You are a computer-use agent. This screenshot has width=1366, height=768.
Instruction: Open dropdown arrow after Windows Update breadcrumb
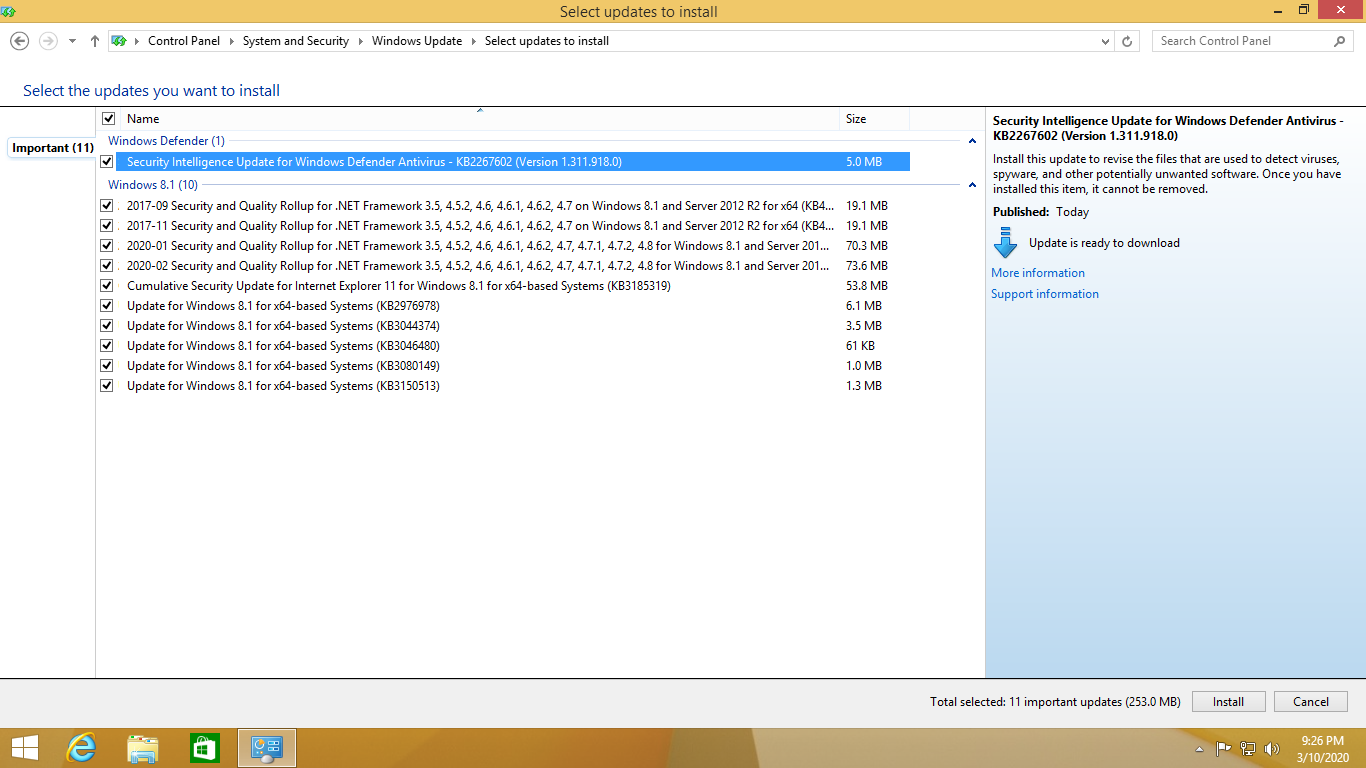tap(473, 41)
